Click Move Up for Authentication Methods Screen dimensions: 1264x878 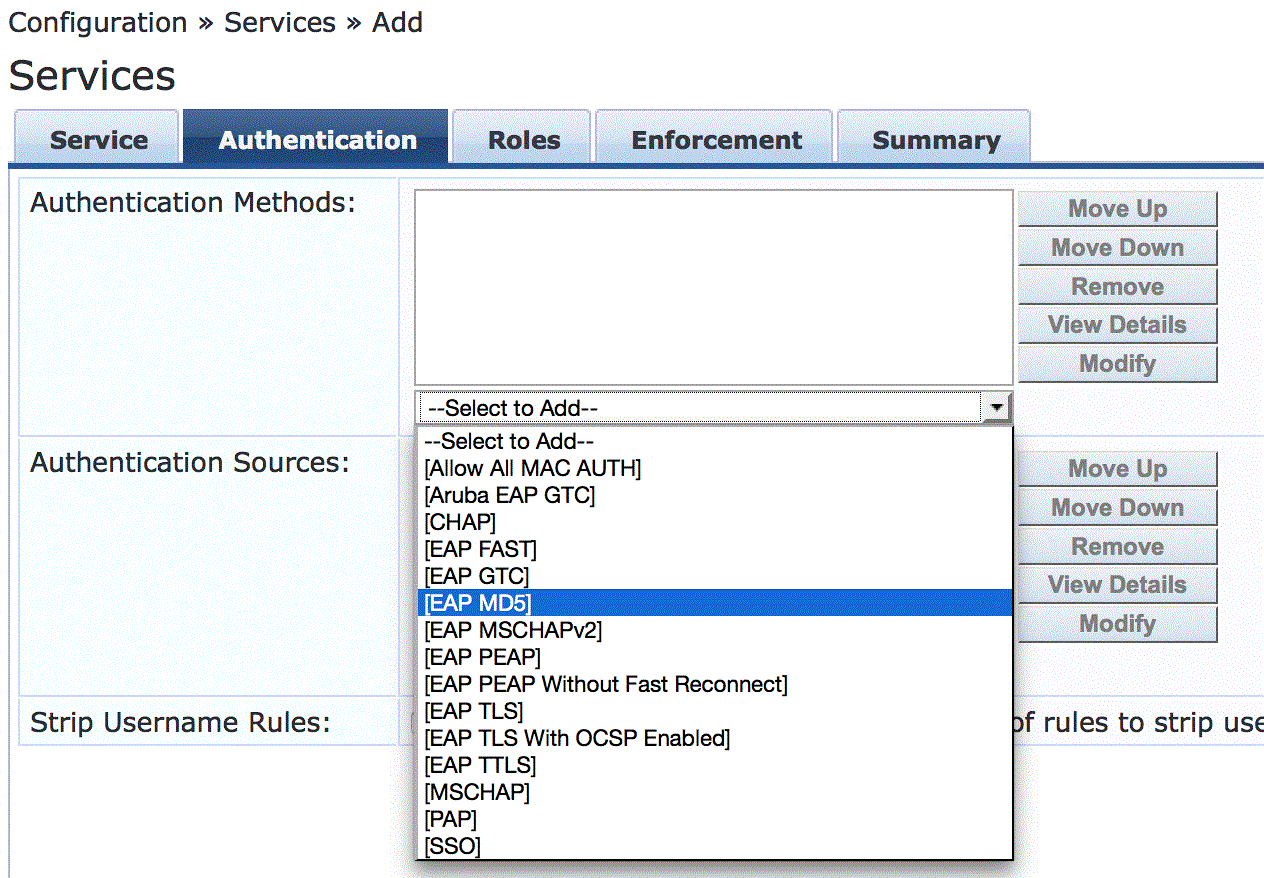[1117, 209]
